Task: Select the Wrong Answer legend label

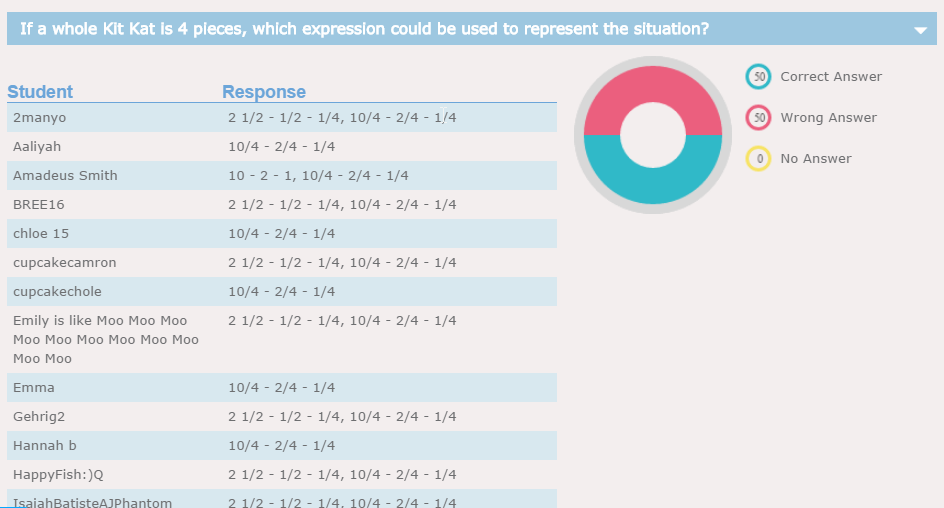Action: (x=828, y=118)
